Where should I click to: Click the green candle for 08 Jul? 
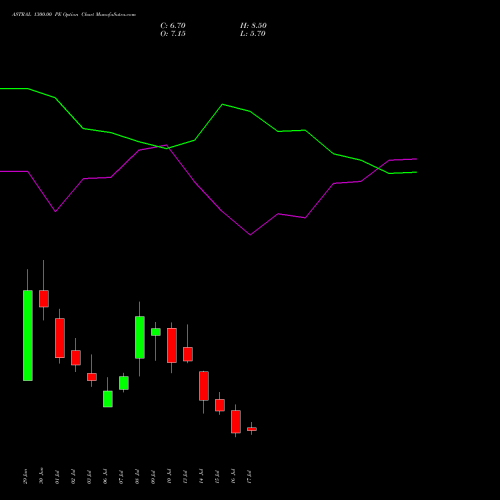click(140, 337)
